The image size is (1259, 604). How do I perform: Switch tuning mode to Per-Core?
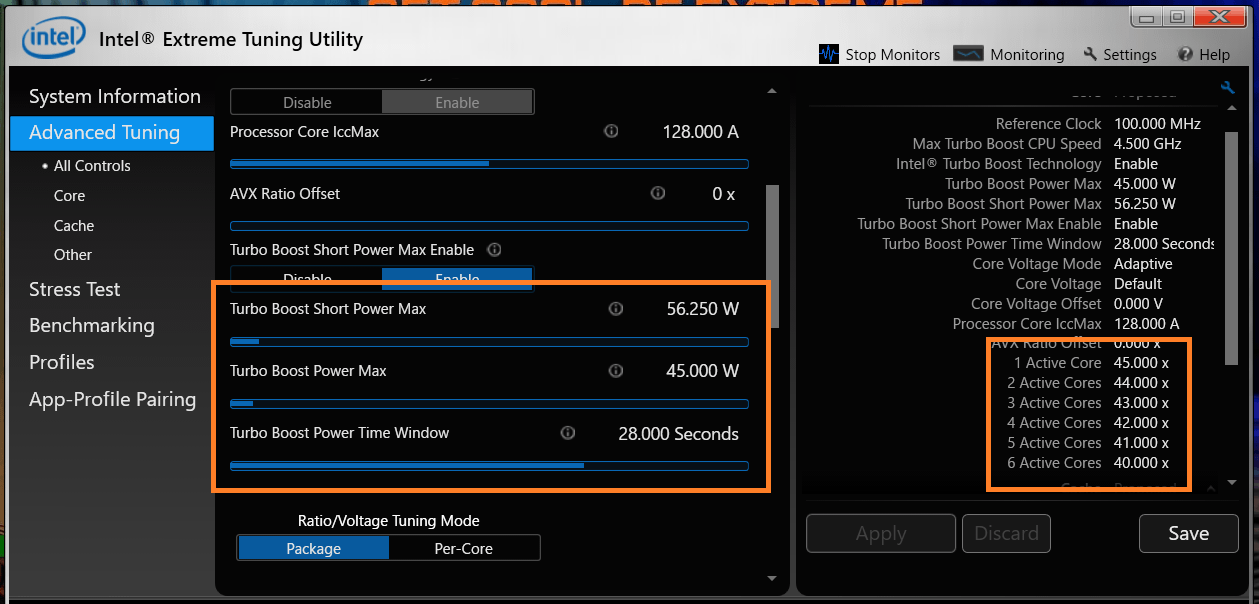[x=464, y=548]
